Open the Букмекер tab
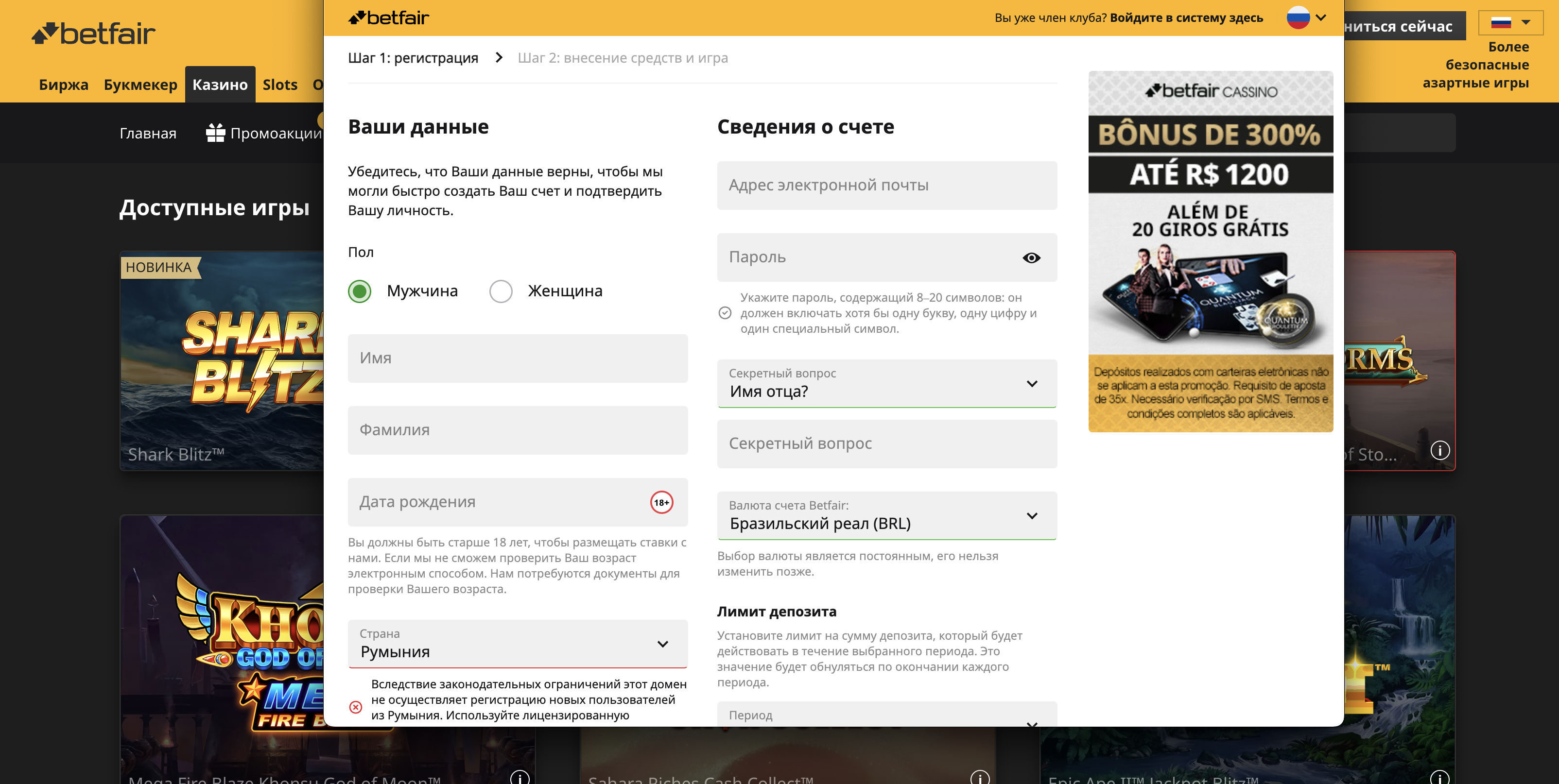1559x784 pixels. click(140, 85)
